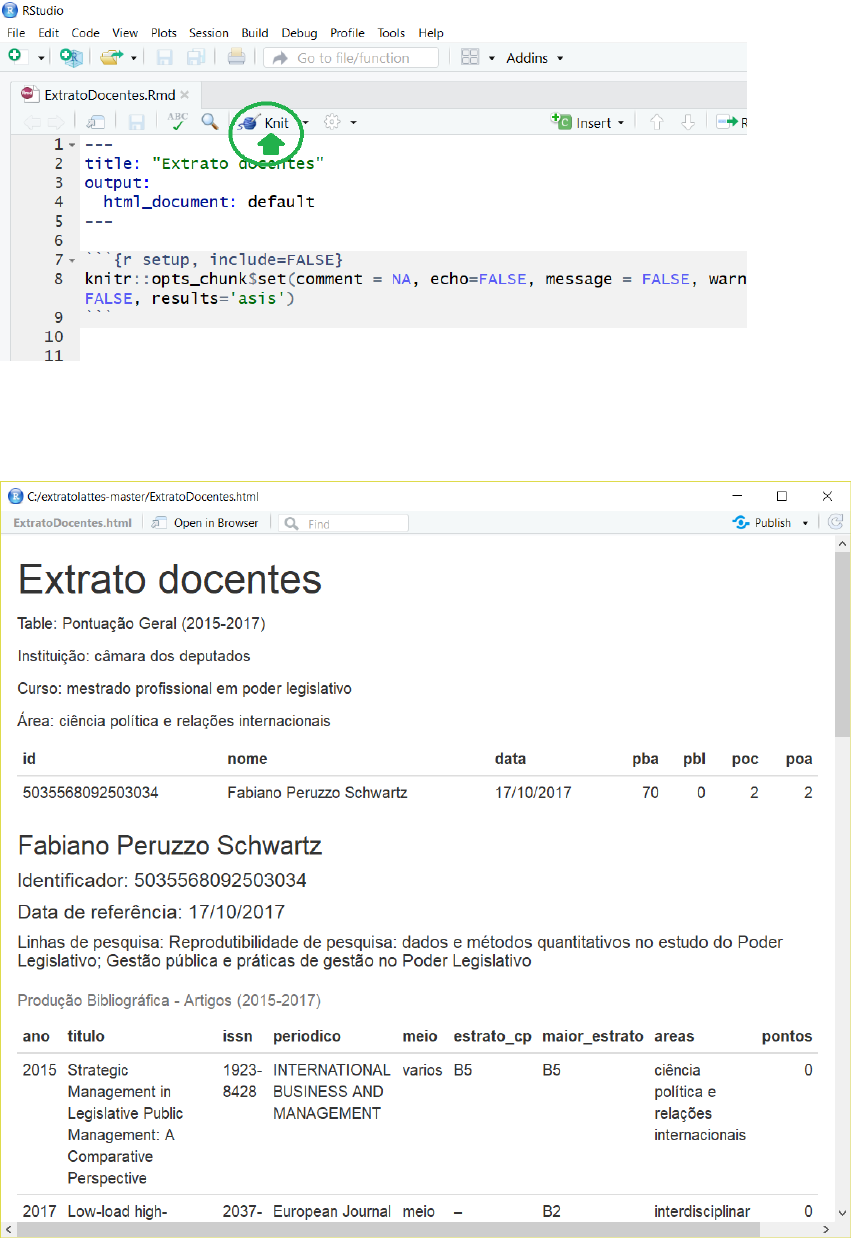Open the Edit menu
This screenshot has width=851, height=1238.
click(x=48, y=33)
